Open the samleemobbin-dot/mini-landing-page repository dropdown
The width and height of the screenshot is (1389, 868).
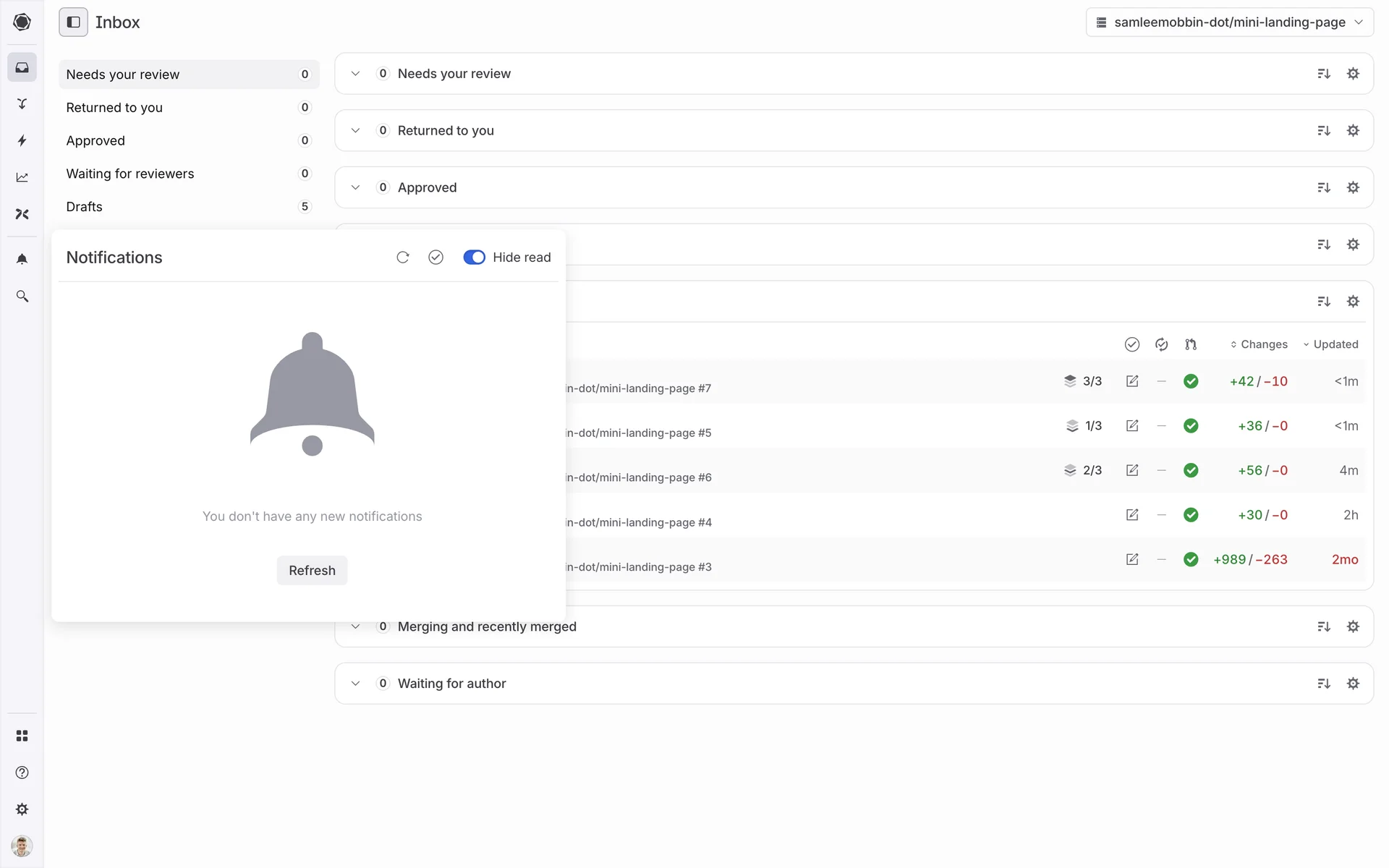click(x=1229, y=22)
